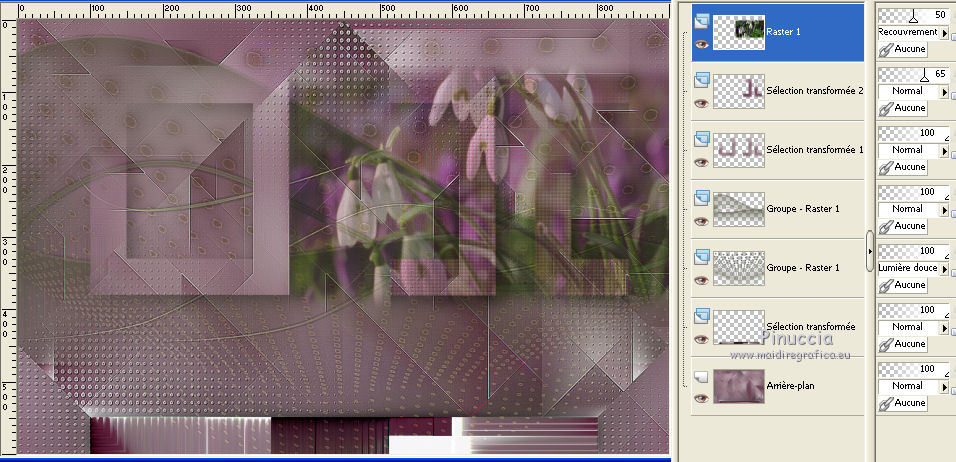Screen dimensions: 956x462
Task: Click the Arrière-plan layer thumbnail
Action: [x=738, y=386]
